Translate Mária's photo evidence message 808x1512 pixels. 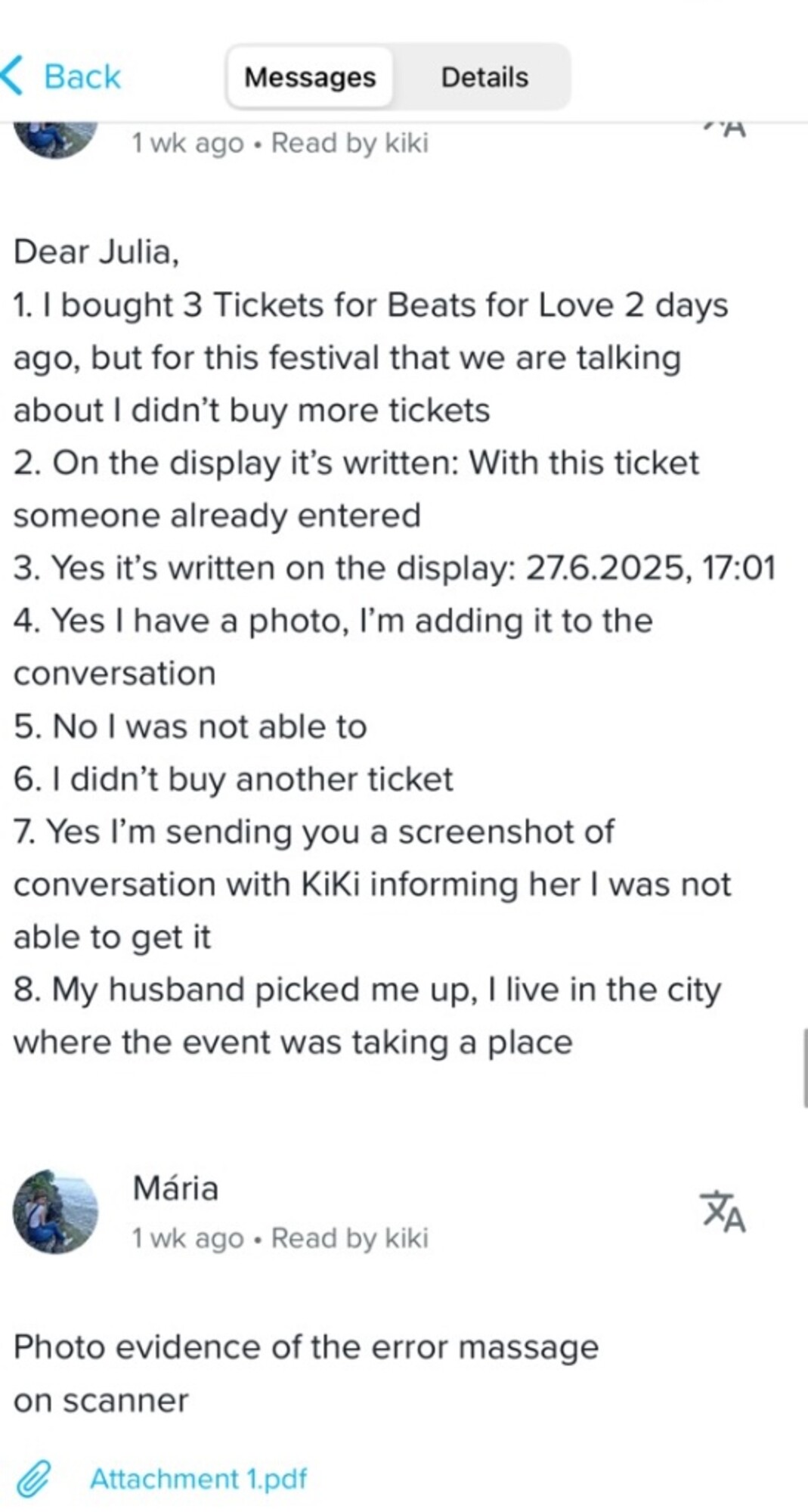[x=723, y=1212]
